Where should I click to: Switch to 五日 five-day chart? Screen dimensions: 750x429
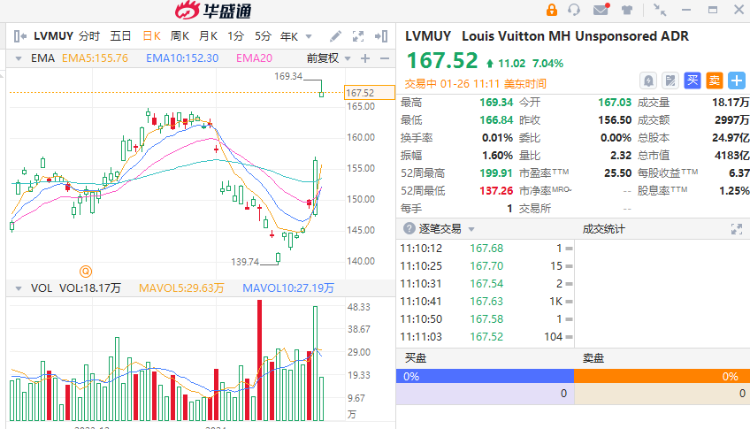(x=121, y=36)
